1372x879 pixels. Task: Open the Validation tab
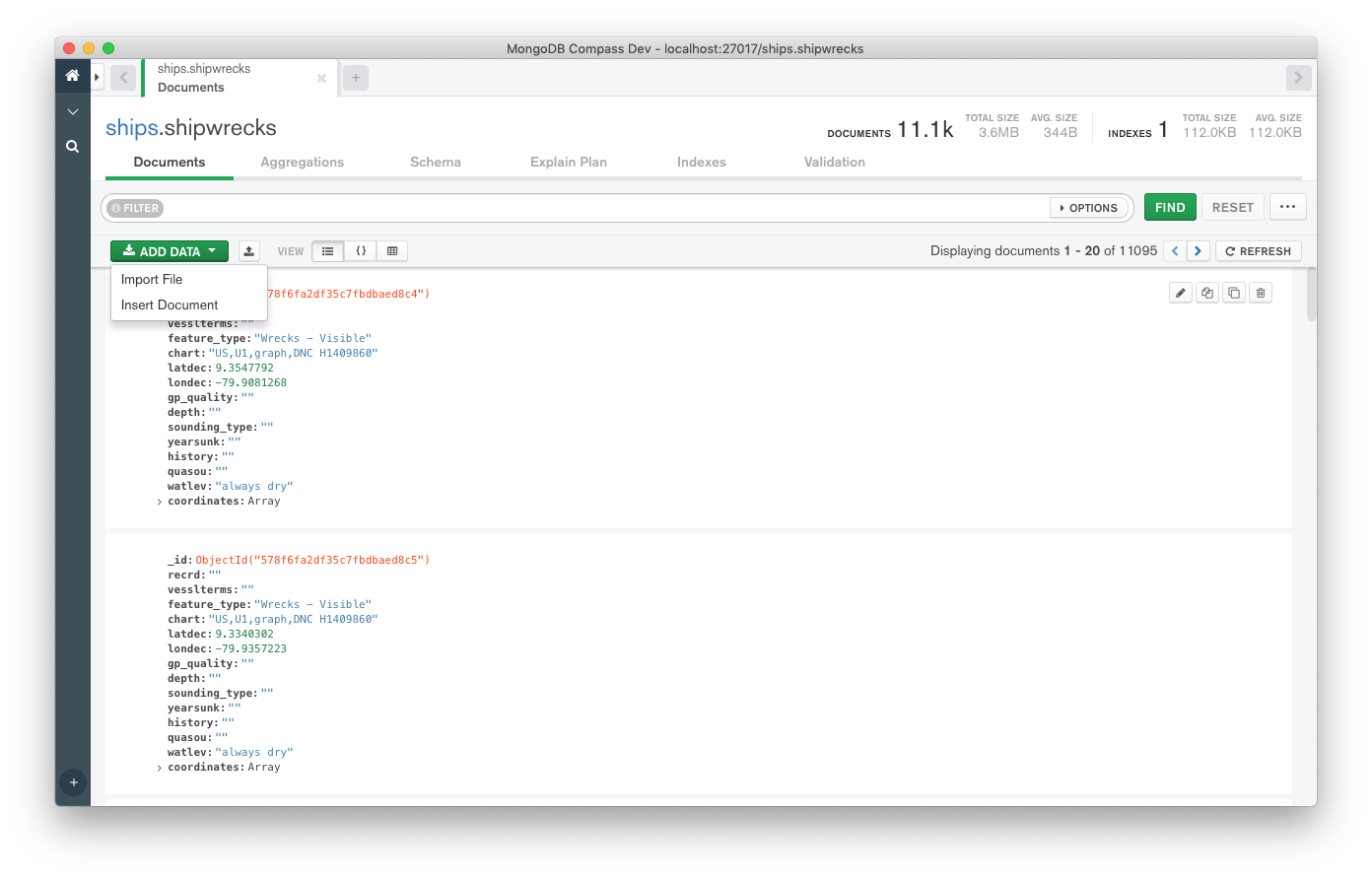point(835,163)
